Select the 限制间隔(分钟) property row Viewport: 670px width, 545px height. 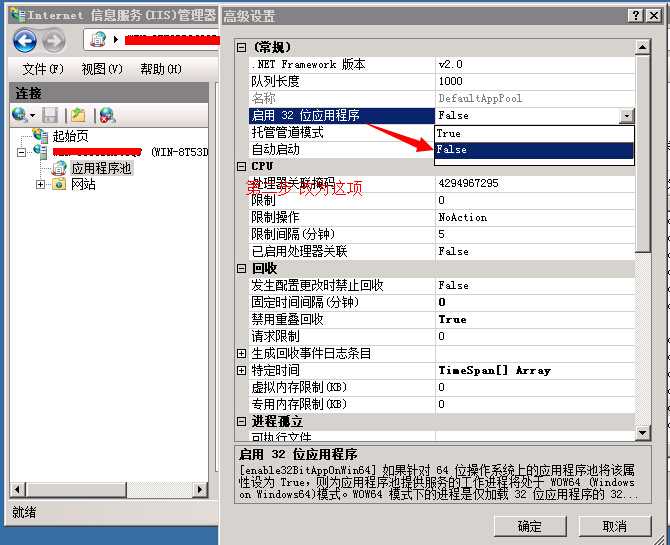(441, 234)
